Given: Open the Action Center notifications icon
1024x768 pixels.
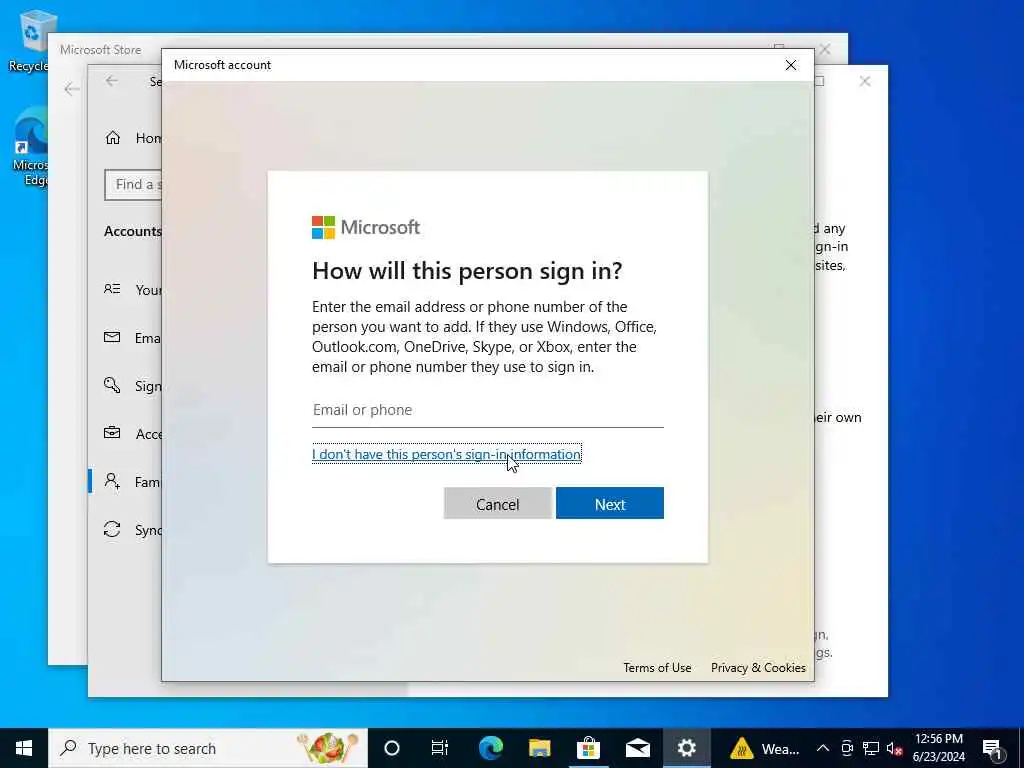Looking at the screenshot, I should coord(993,748).
